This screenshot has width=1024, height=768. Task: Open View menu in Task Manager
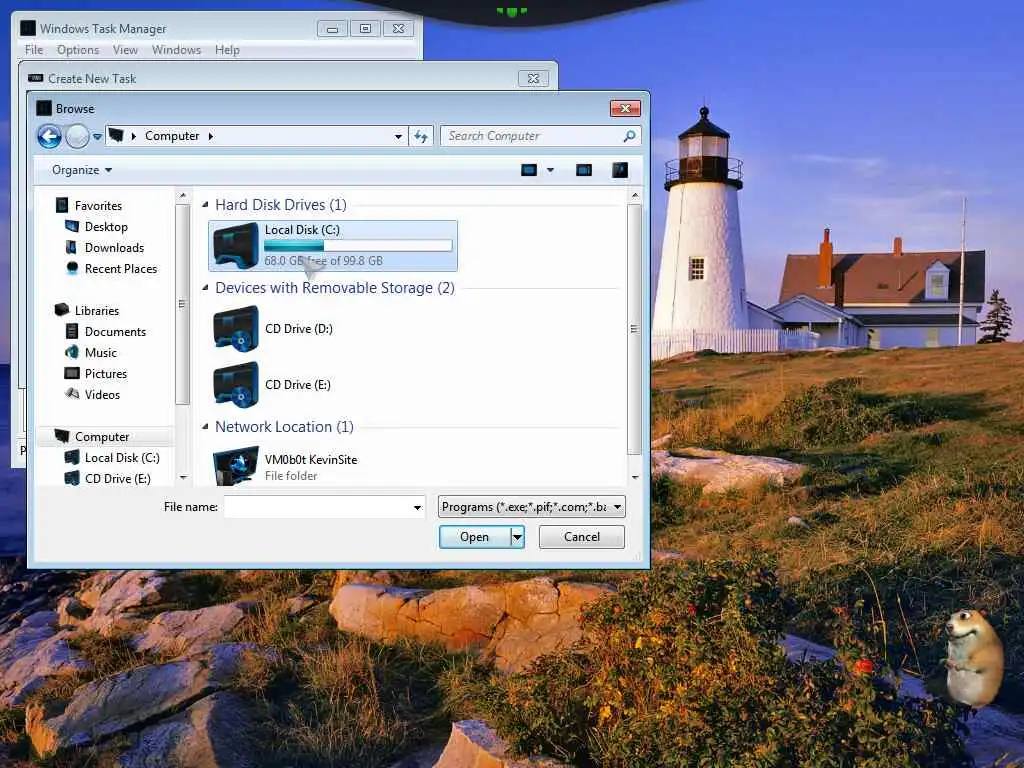(125, 50)
